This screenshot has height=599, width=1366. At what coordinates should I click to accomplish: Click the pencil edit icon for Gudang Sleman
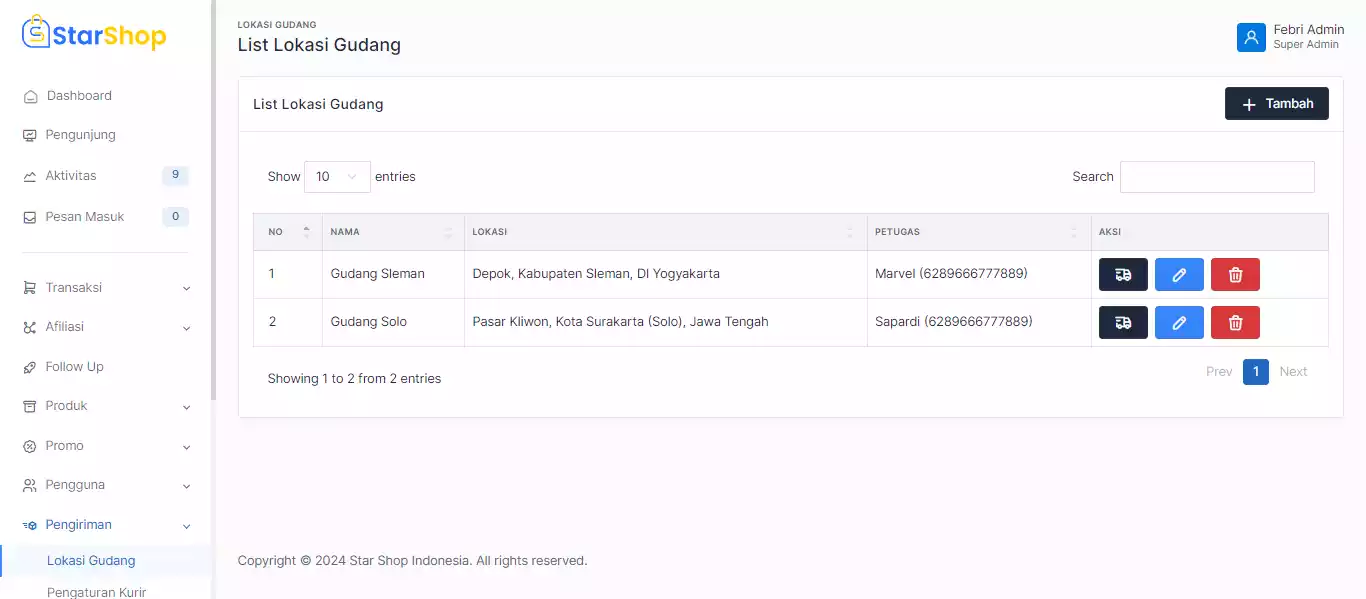(x=1179, y=275)
